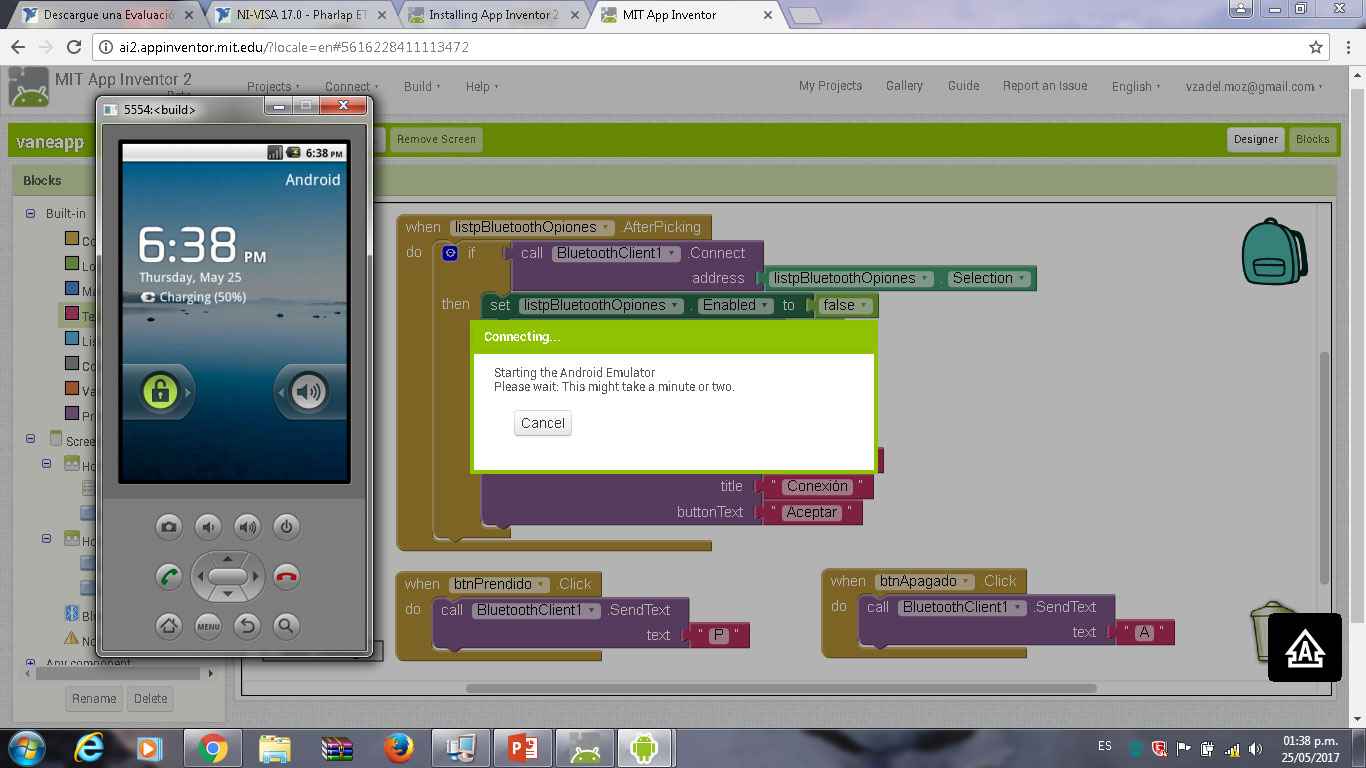Image resolution: width=1366 pixels, height=768 pixels.
Task: Click the sound toggle handle on Android lockscreen
Action: (310, 392)
